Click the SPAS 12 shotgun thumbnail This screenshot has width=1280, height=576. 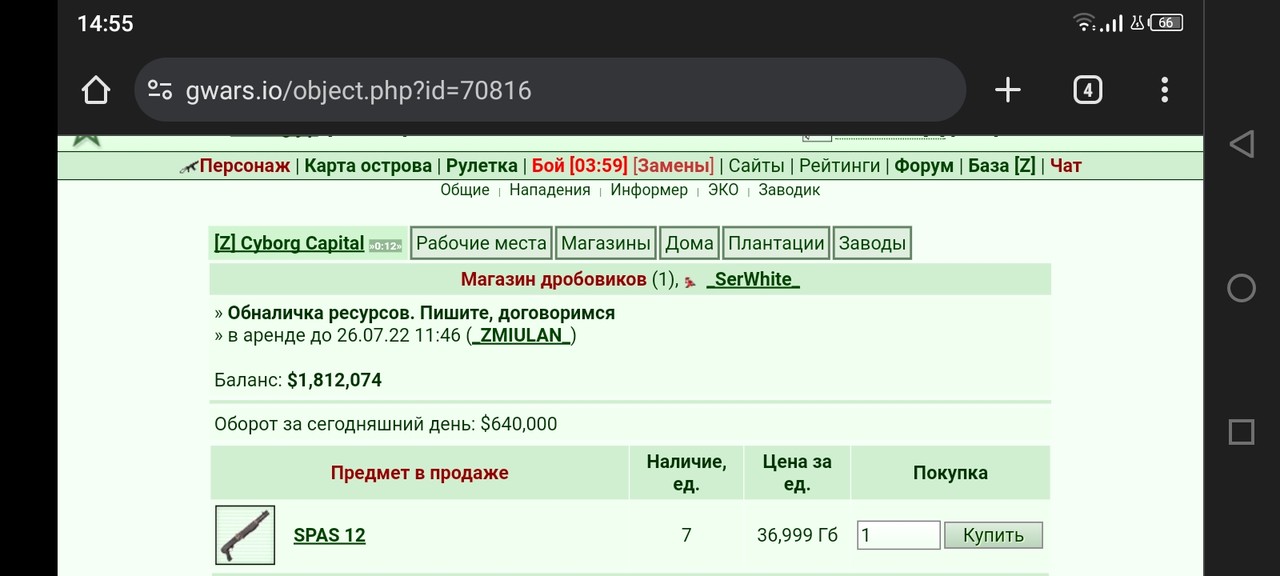pyautogui.click(x=245, y=535)
